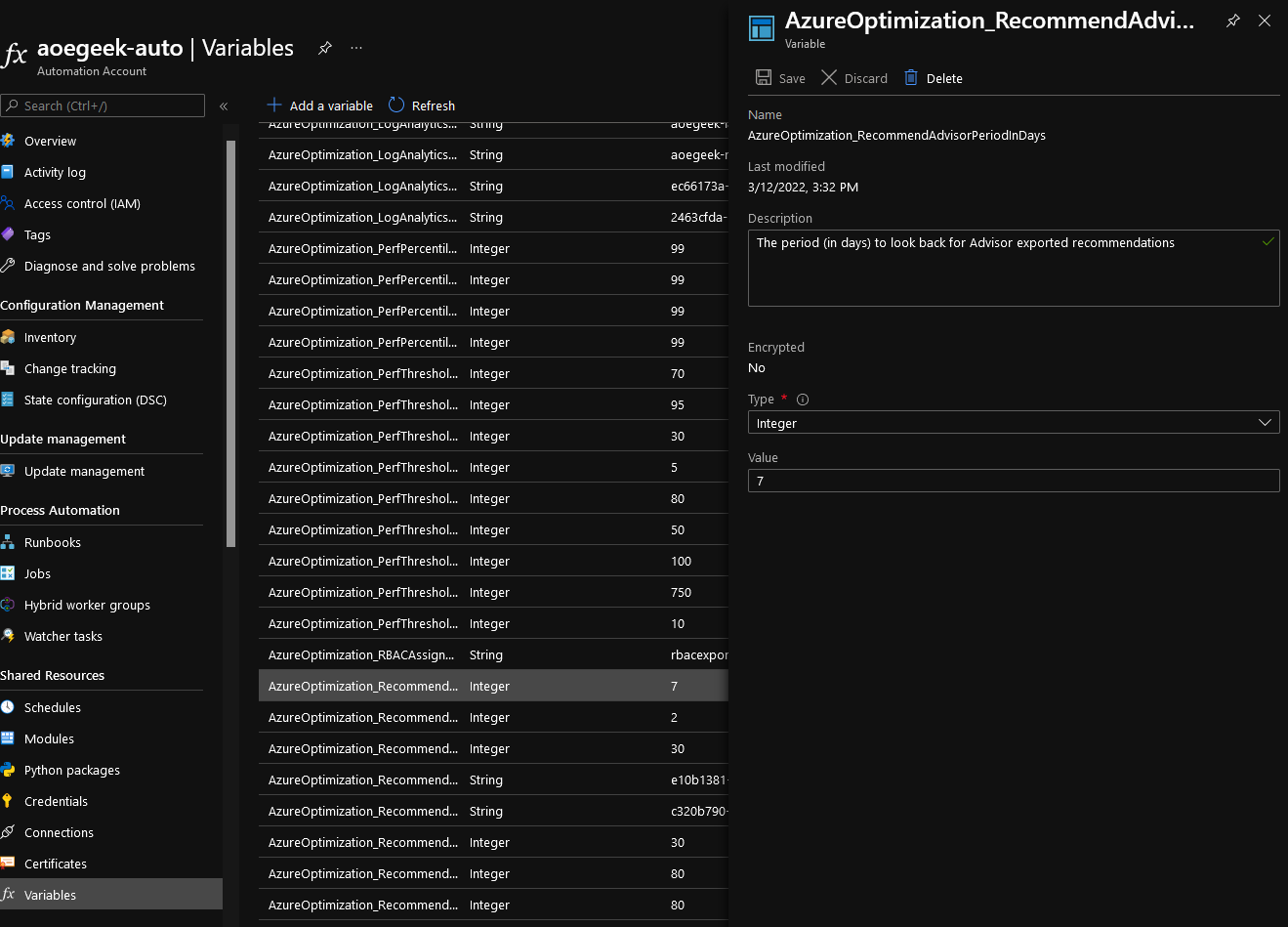Click the Hybrid worker groups icon
Screen dimensions: 1288x927
coord(8,605)
